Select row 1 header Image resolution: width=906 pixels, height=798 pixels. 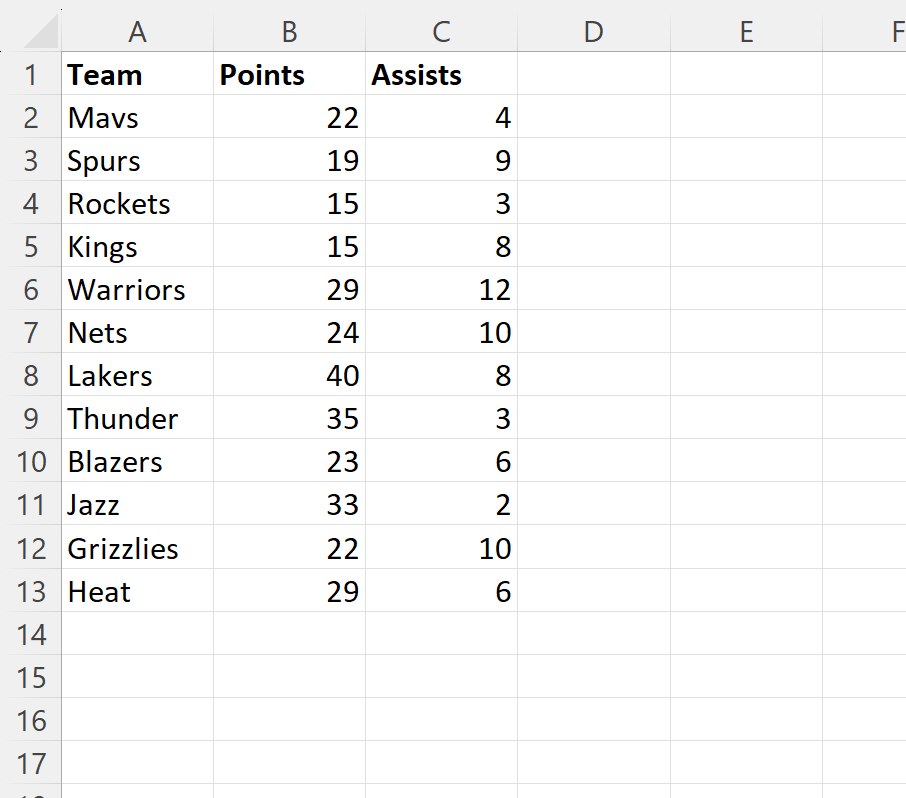31,75
